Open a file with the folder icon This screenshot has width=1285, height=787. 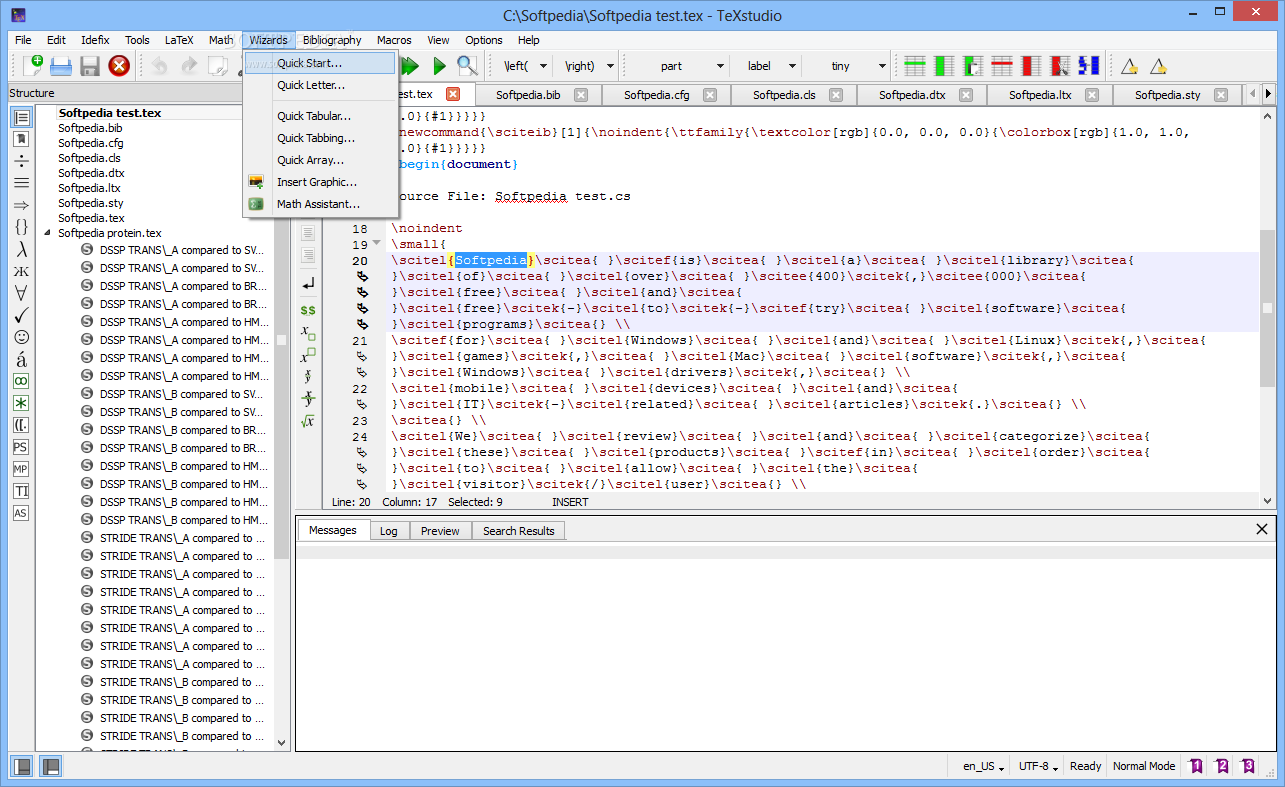(x=61, y=66)
